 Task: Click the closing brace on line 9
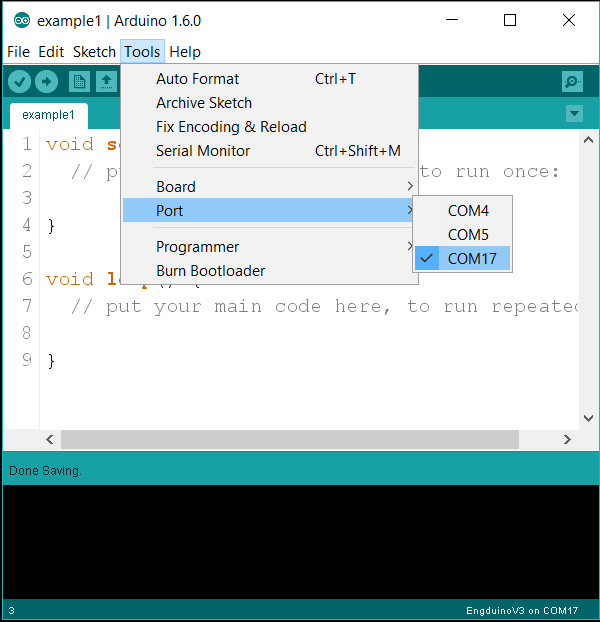point(51,361)
